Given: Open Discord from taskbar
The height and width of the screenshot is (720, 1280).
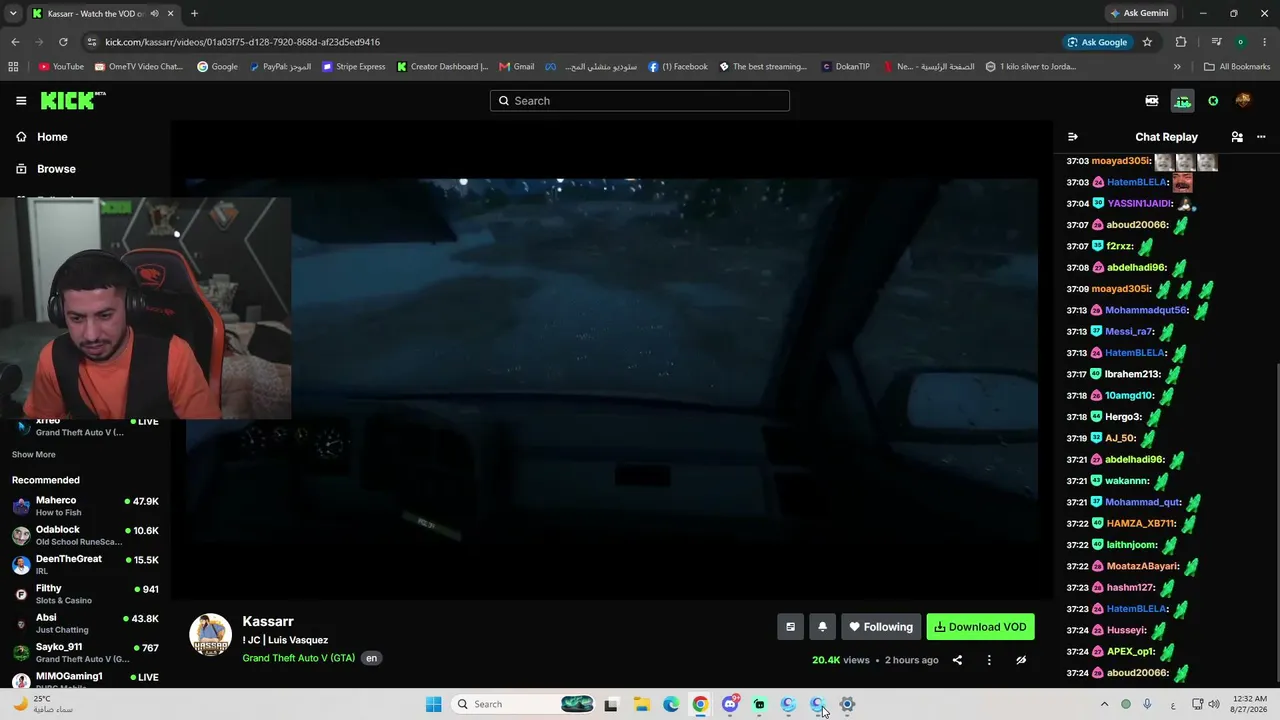Looking at the screenshot, I should [730, 704].
